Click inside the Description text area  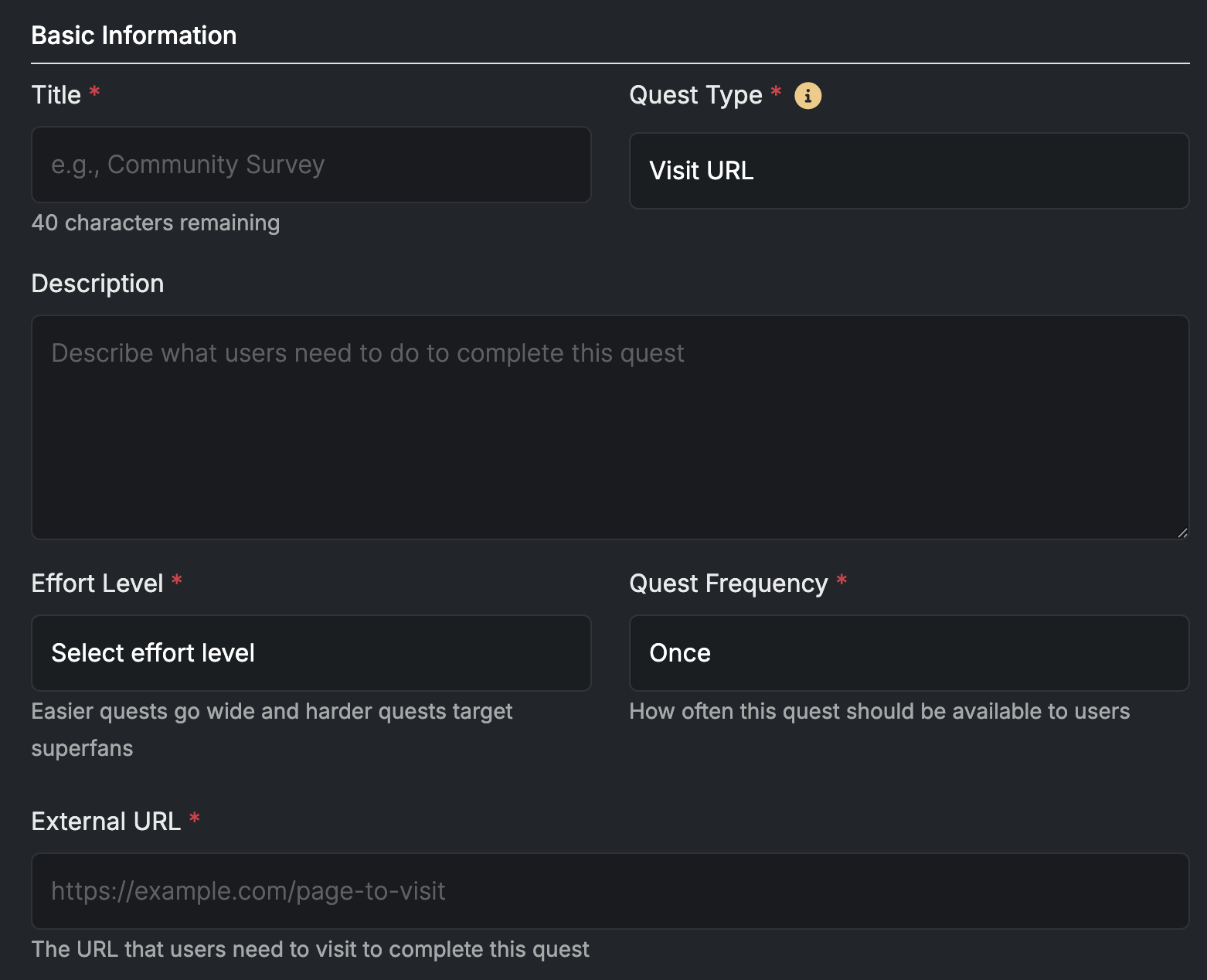click(x=609, y=427)
